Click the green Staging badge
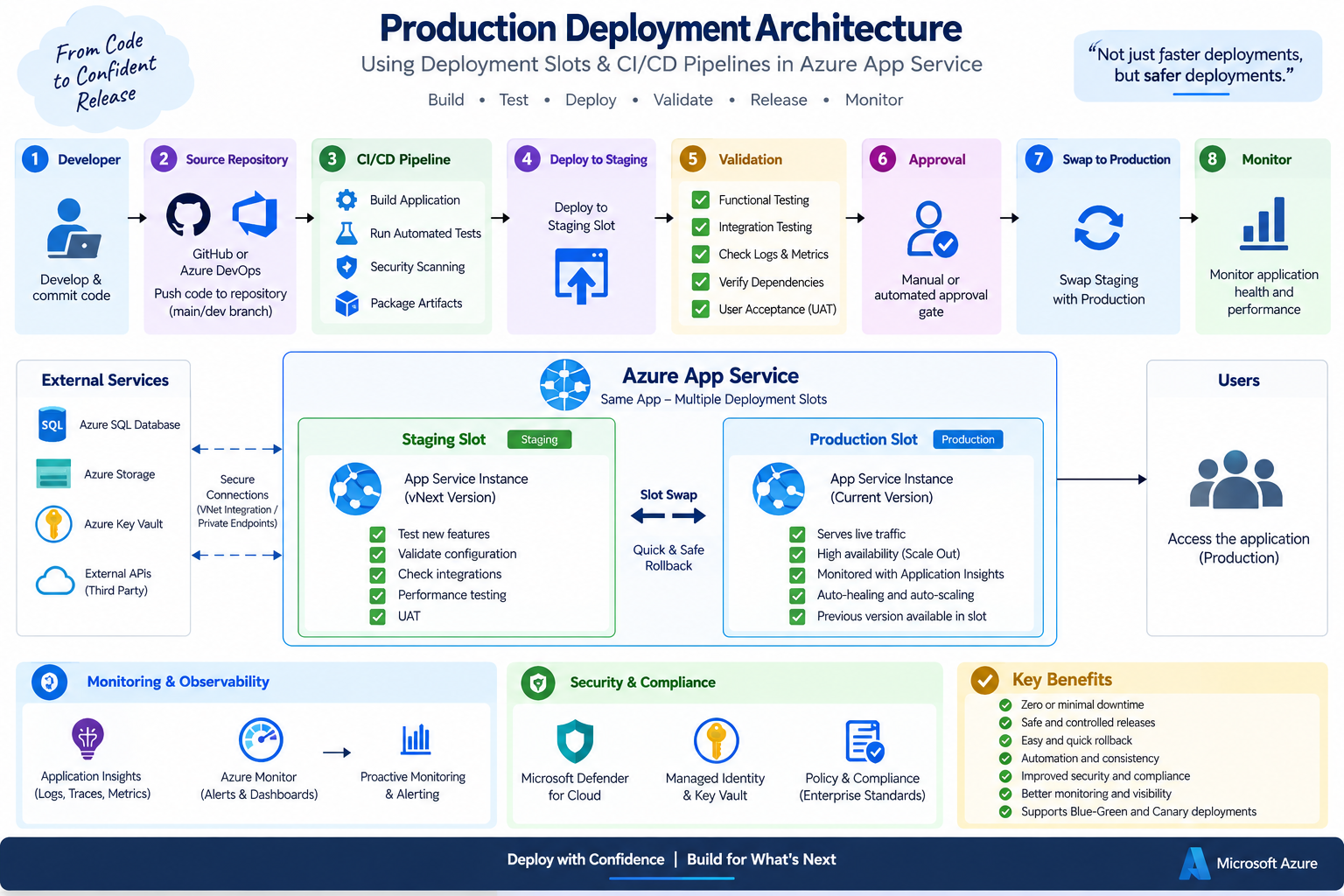The width and height of the screenshot is (1344, 896). (x=539, y=439)
